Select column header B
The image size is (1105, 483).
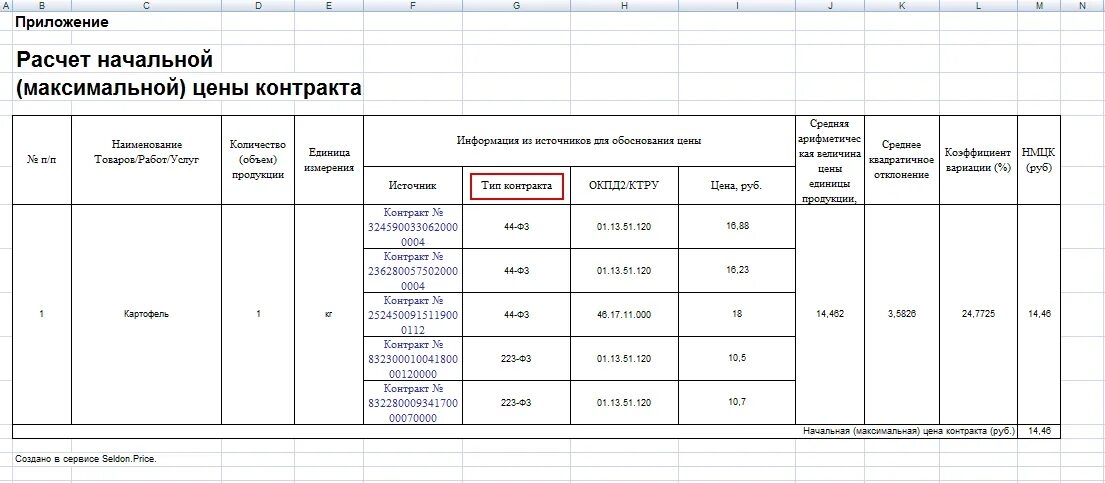coord(42,6)
